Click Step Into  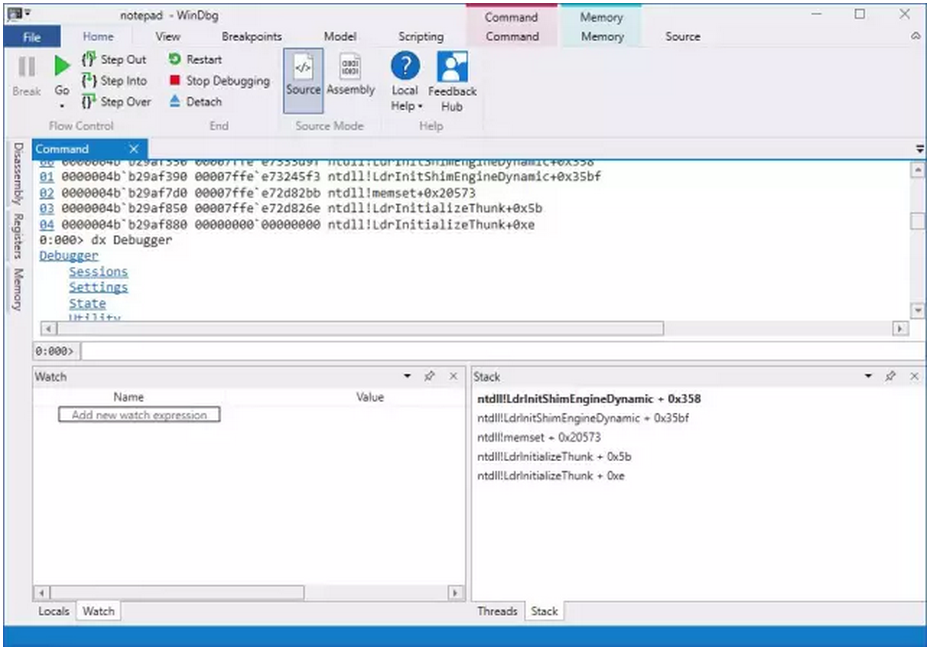click(114, 80)
